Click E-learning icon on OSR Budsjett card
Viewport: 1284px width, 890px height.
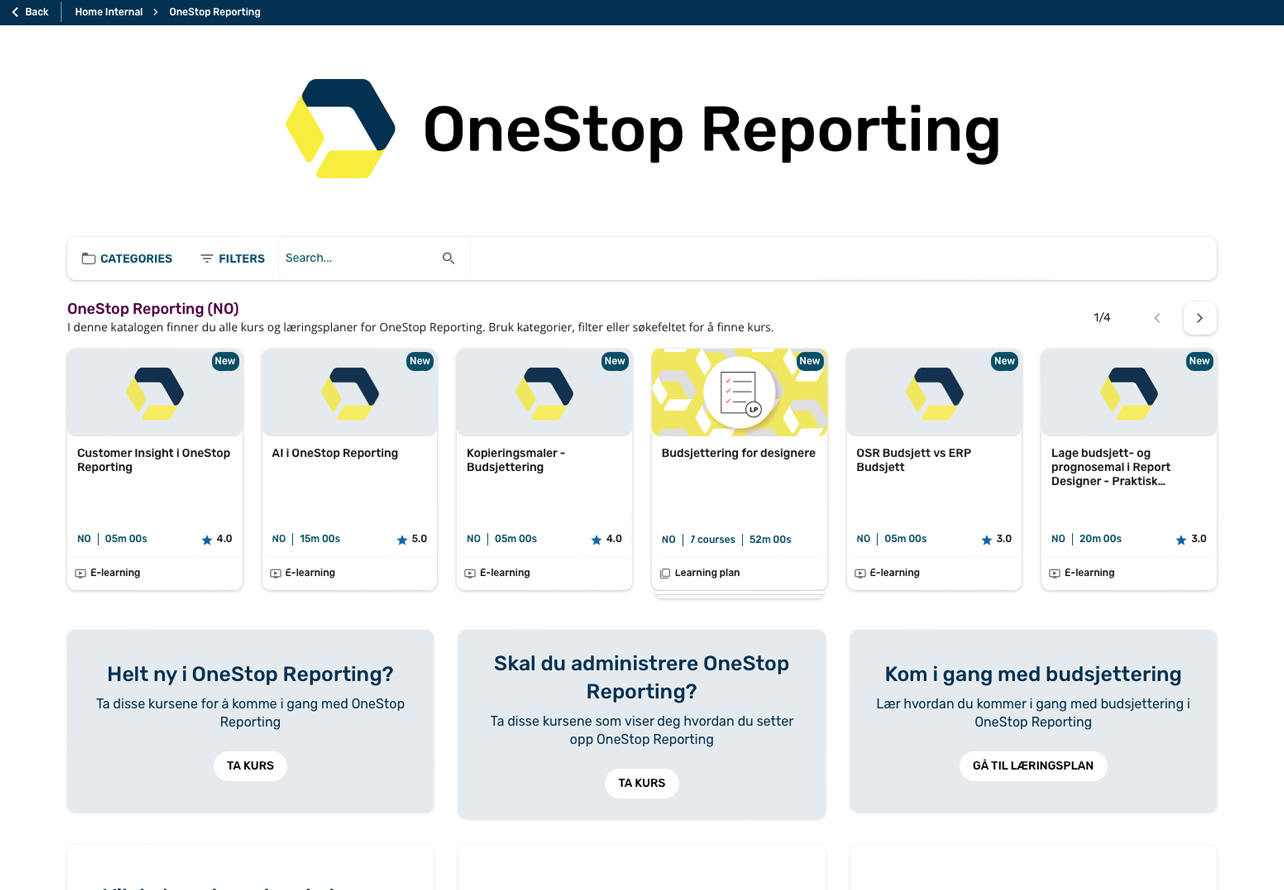tap(860, 573)
